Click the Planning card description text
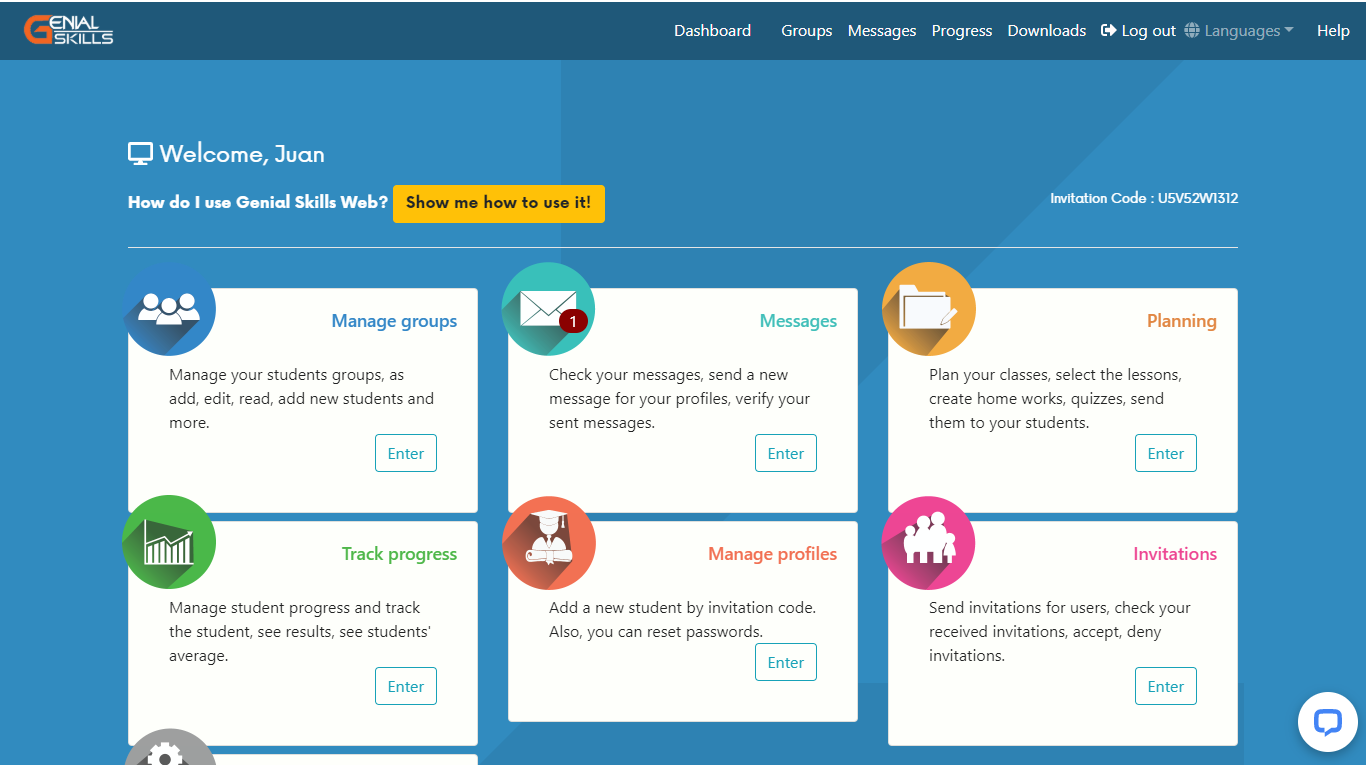Screen dimensions: 1366x768 coord(1055,399)
